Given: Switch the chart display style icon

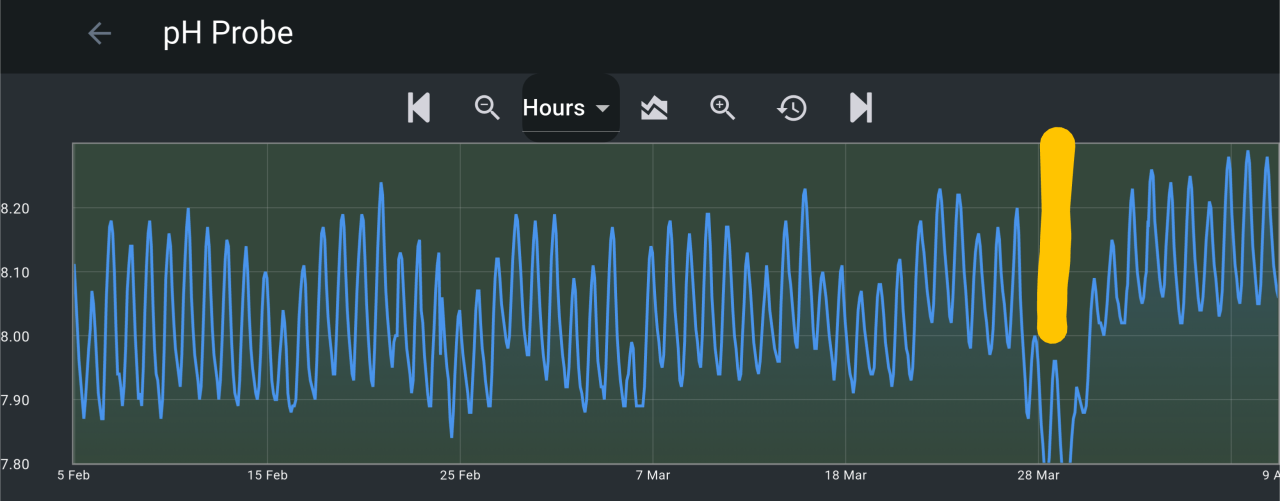Looking at the screenshot, I should pos(654,107).
